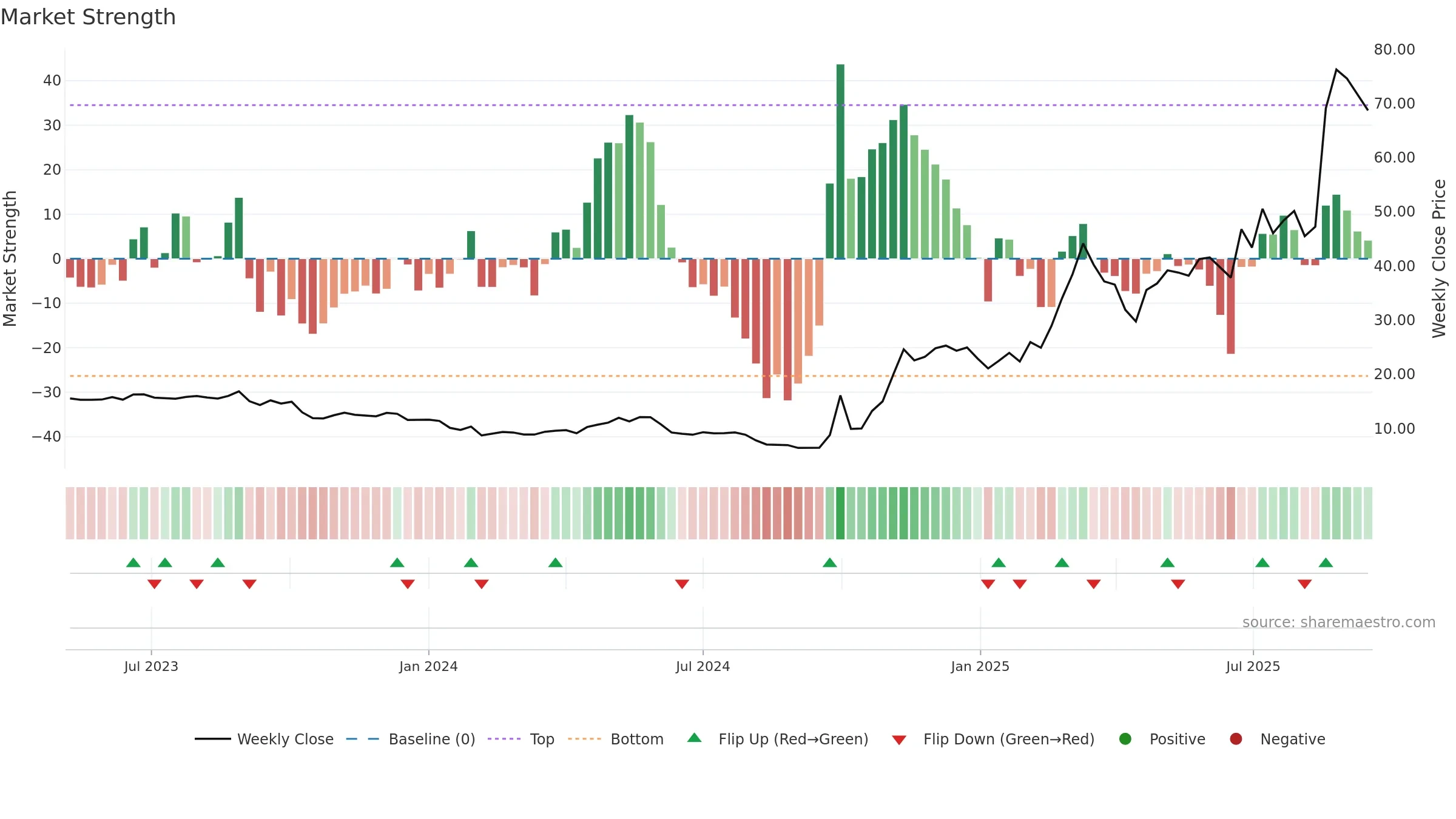The image size is (1456, 819).
Task: Click the 10.00 right axis tick label
Action: click(x=1394, y=428)
